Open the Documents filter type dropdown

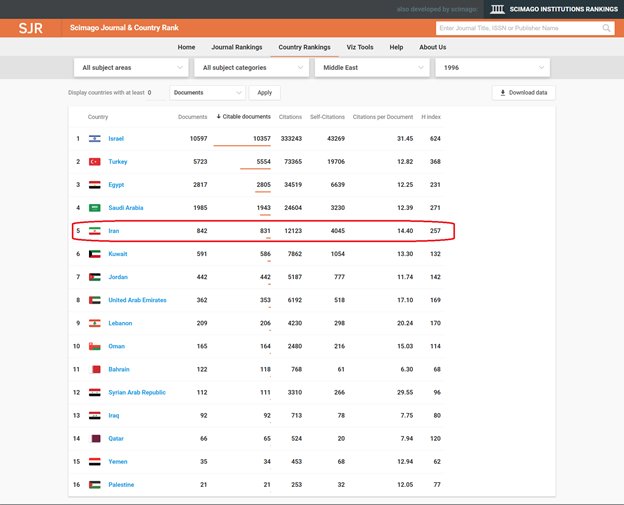pos(206,93)
